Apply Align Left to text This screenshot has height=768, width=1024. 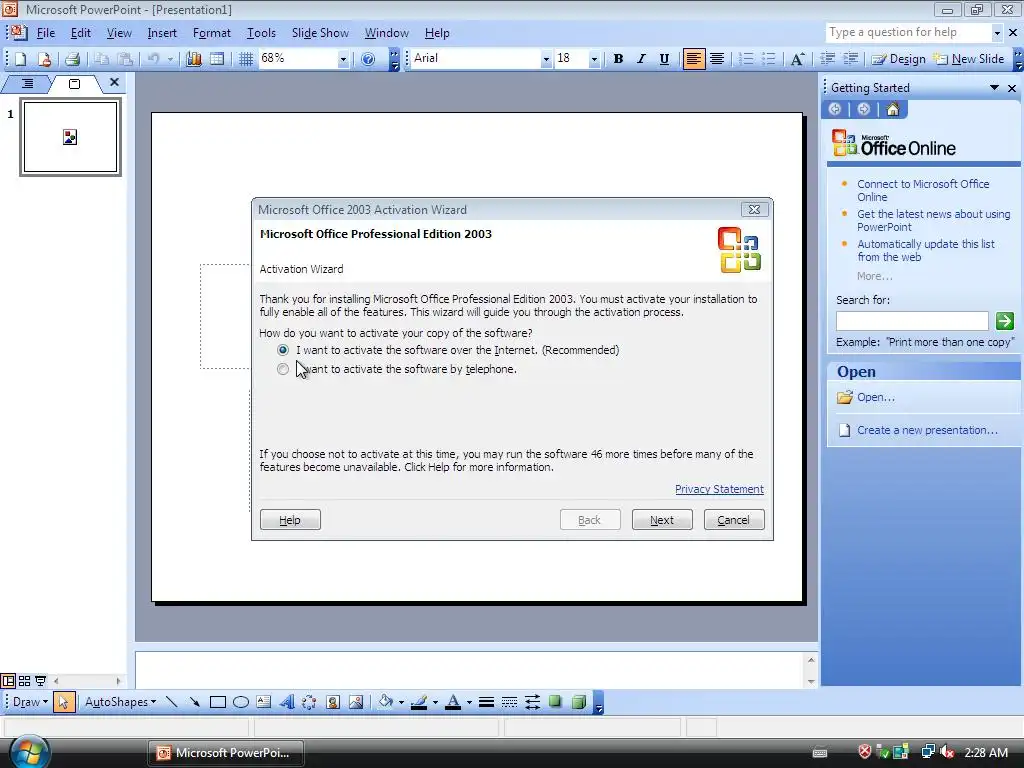pyautogui.click(x=694, y=59)
